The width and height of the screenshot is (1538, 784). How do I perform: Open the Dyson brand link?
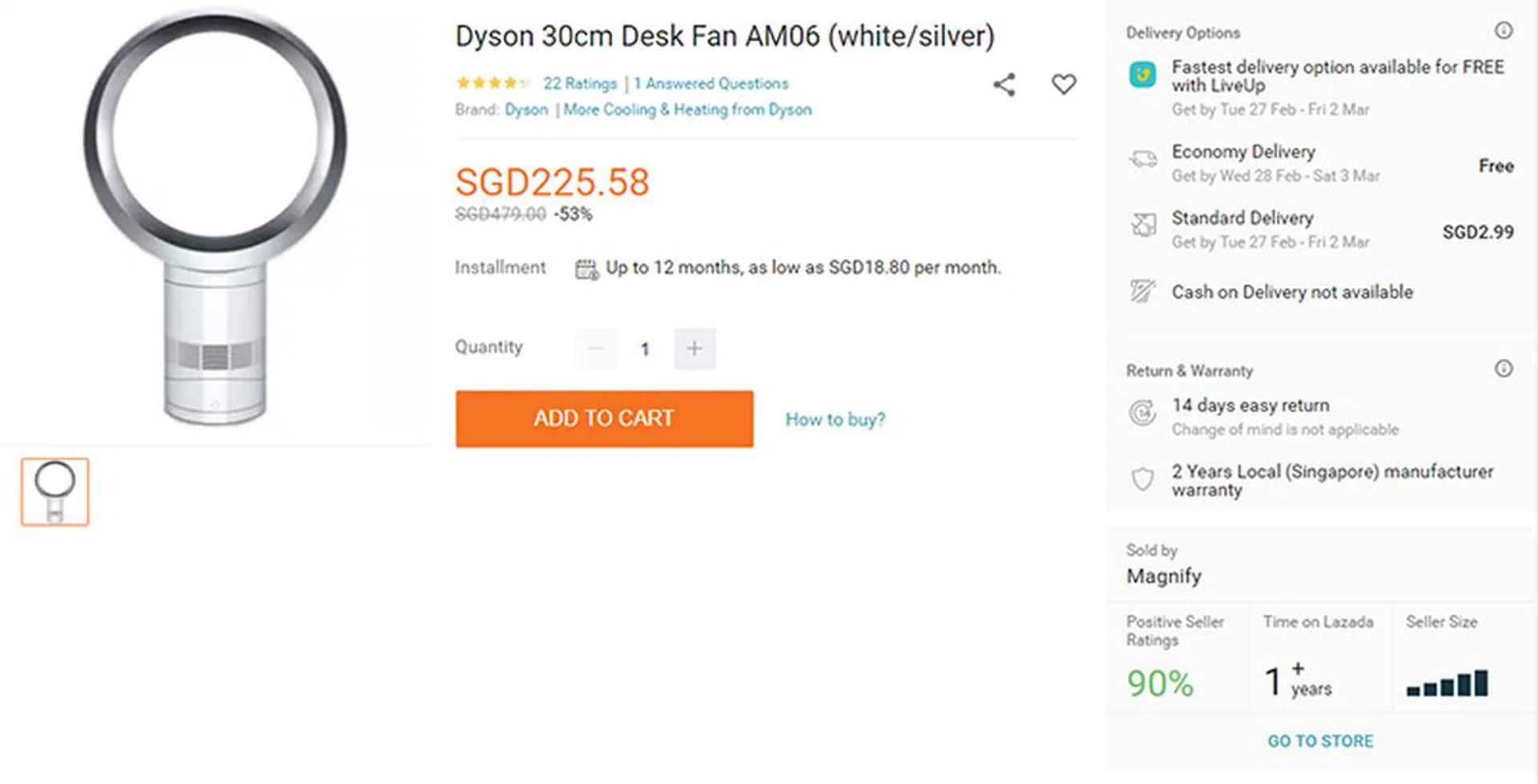[x=526, y=110]
